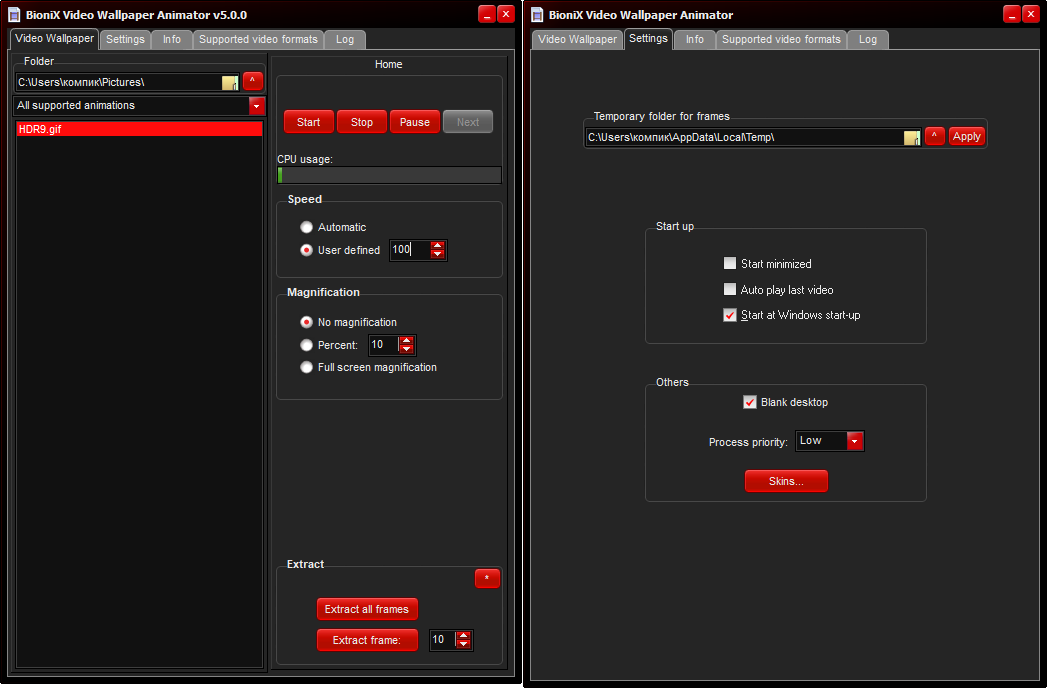This screenshot has height=688, width=1047.
Task: Decrease Extract frame number with down arrow
Action: click(x=463, y=644)
